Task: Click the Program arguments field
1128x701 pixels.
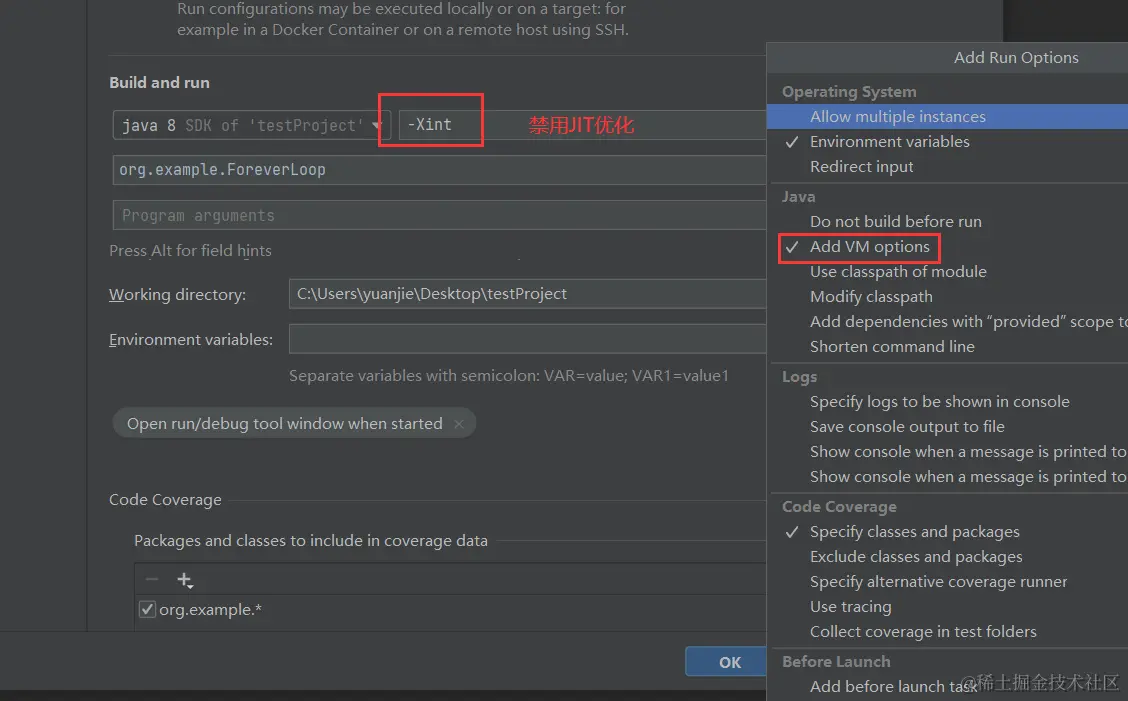Action: 440,215
